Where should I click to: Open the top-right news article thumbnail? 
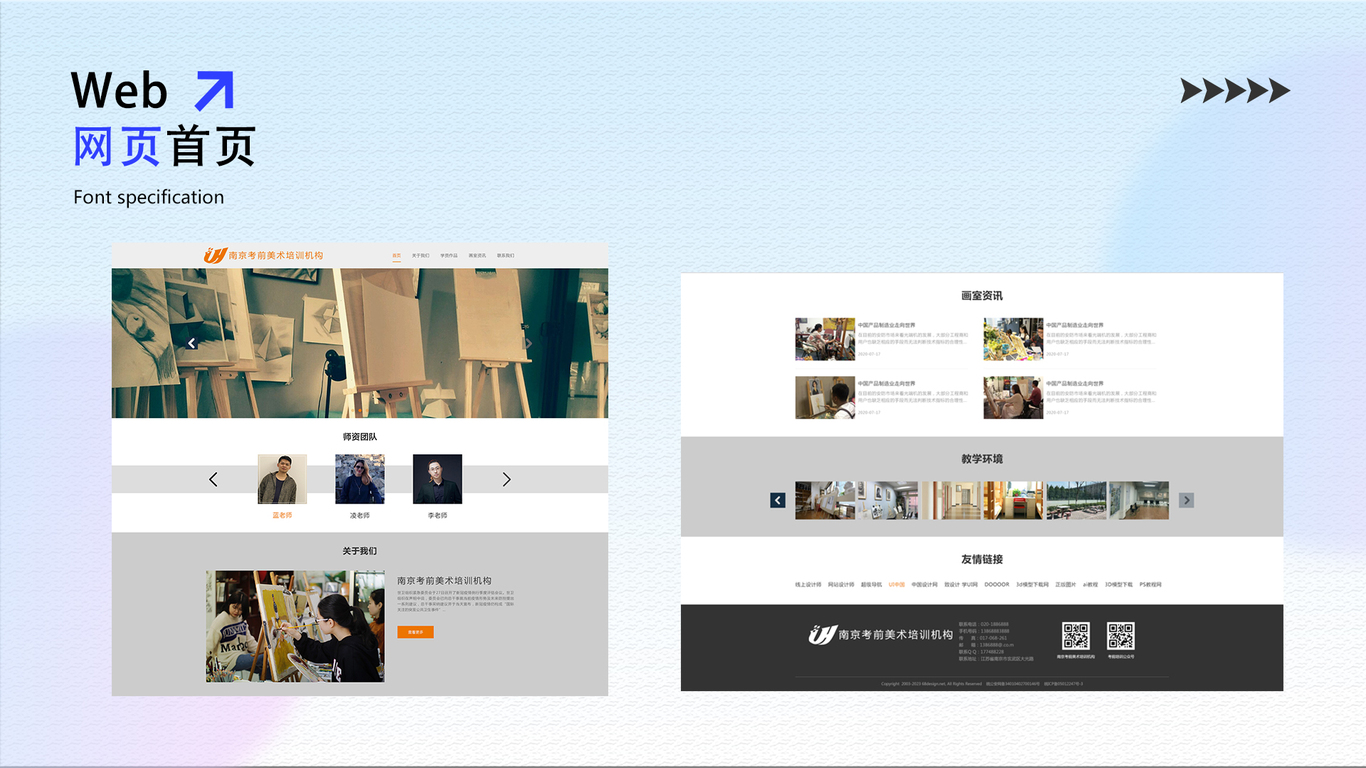(1013, 339)
